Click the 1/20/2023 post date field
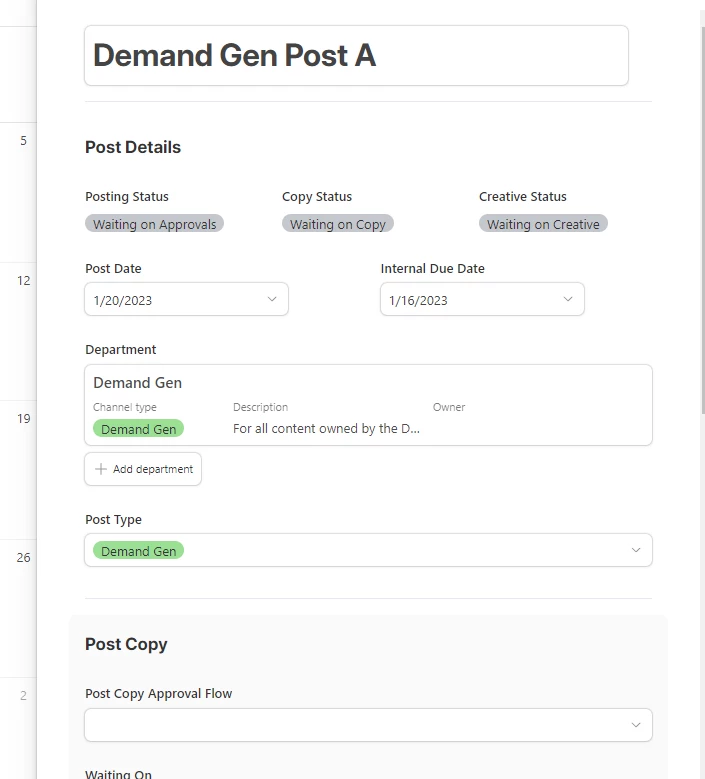 click(x=175, y=300)
